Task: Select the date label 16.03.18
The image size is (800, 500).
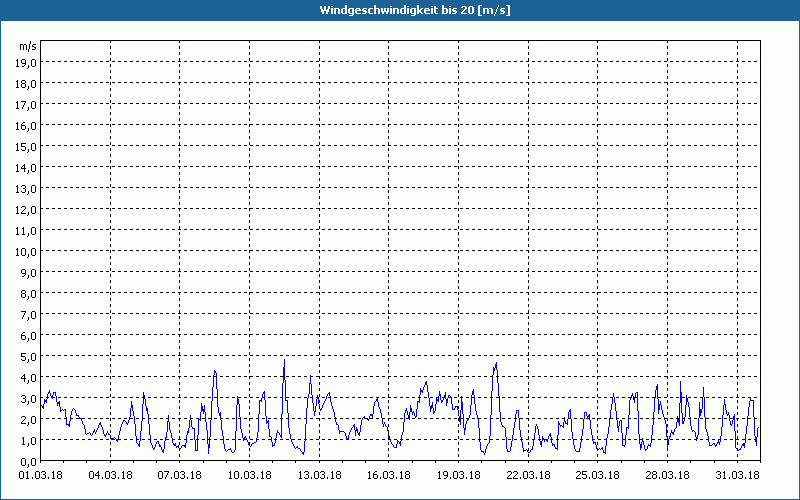Action: click(389, 476)
